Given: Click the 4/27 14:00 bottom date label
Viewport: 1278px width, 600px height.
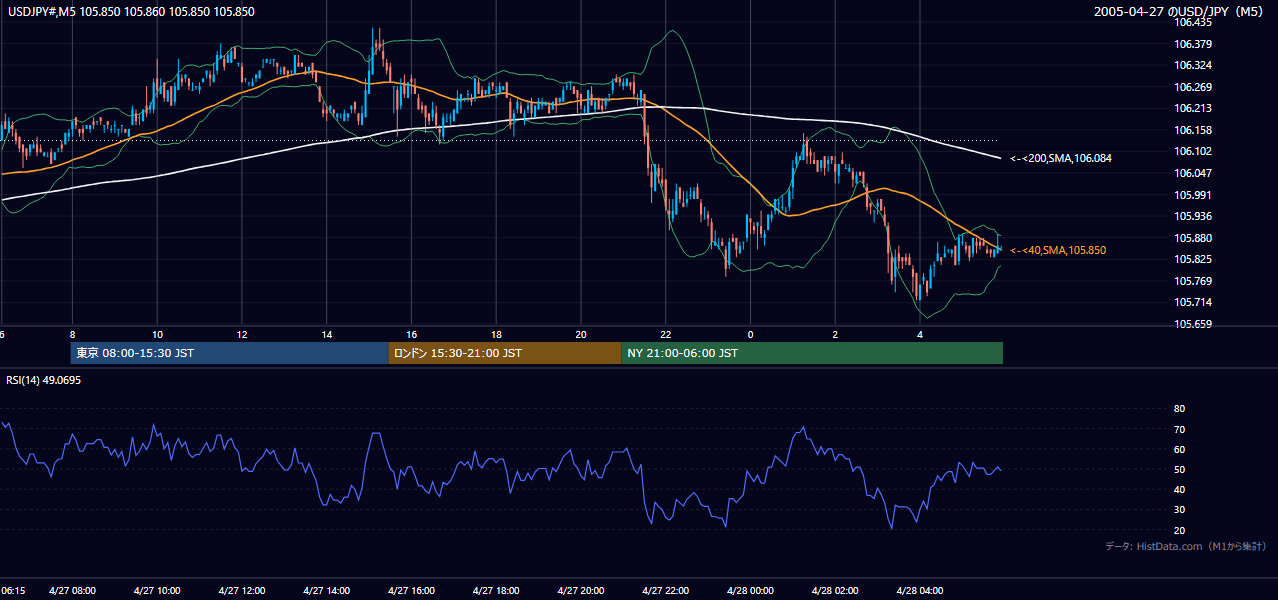Looking at the screenshot, I should click(327, 590).
